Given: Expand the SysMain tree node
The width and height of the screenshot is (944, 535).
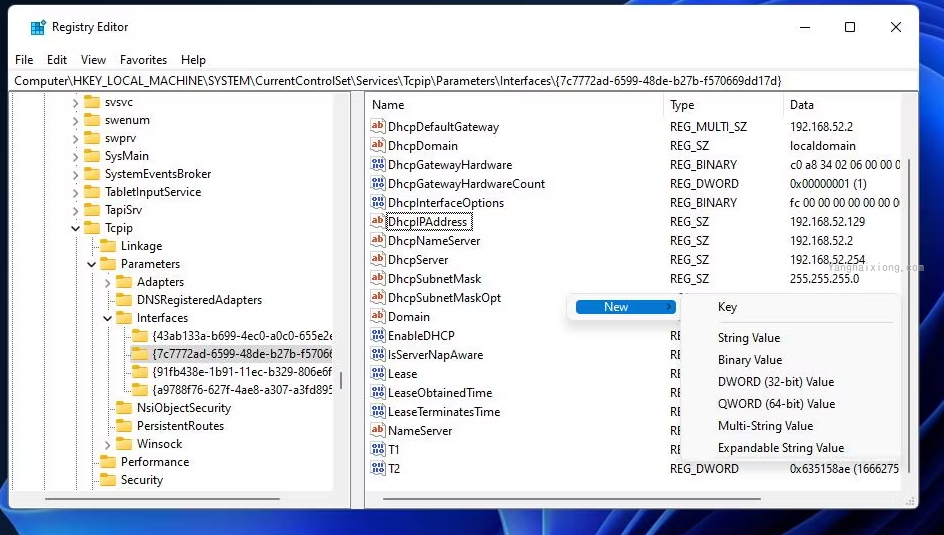Looking at the screenshot, I should tap(75, 157).
